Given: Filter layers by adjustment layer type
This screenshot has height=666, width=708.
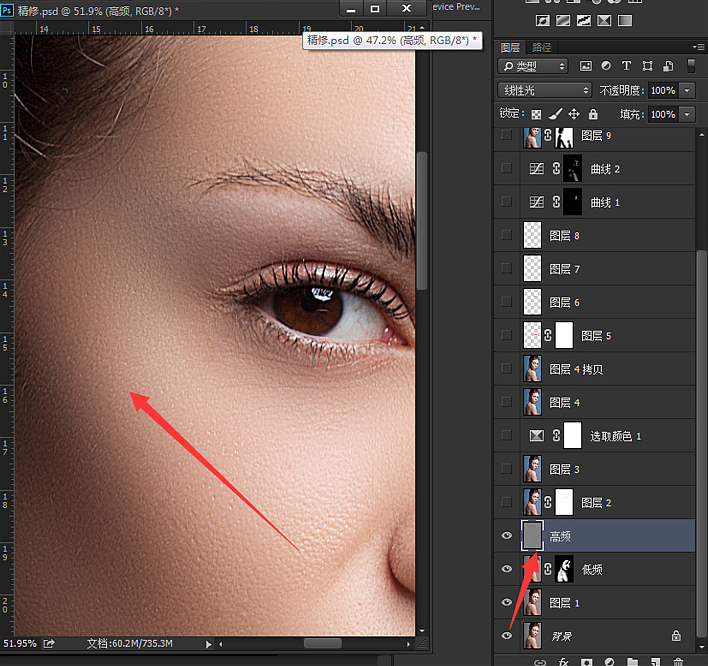Looking at the screenshot, I should (606, 66).
